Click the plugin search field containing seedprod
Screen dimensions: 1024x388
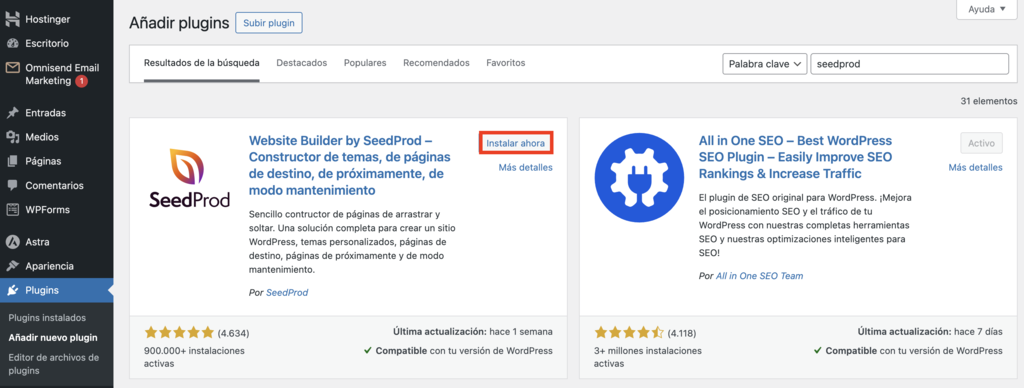tap(909, 64)
